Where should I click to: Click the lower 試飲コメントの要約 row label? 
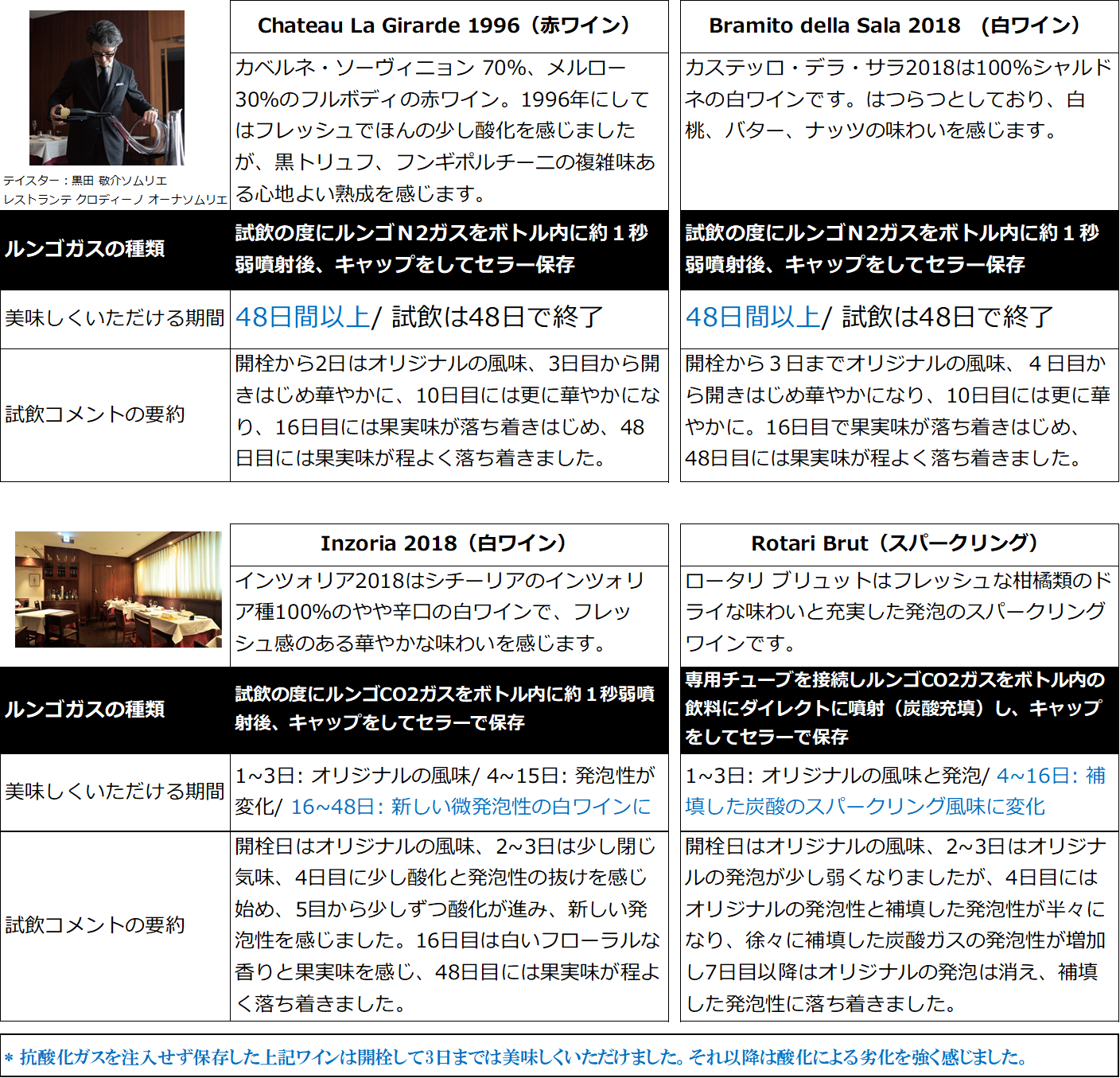pos(95,925)
